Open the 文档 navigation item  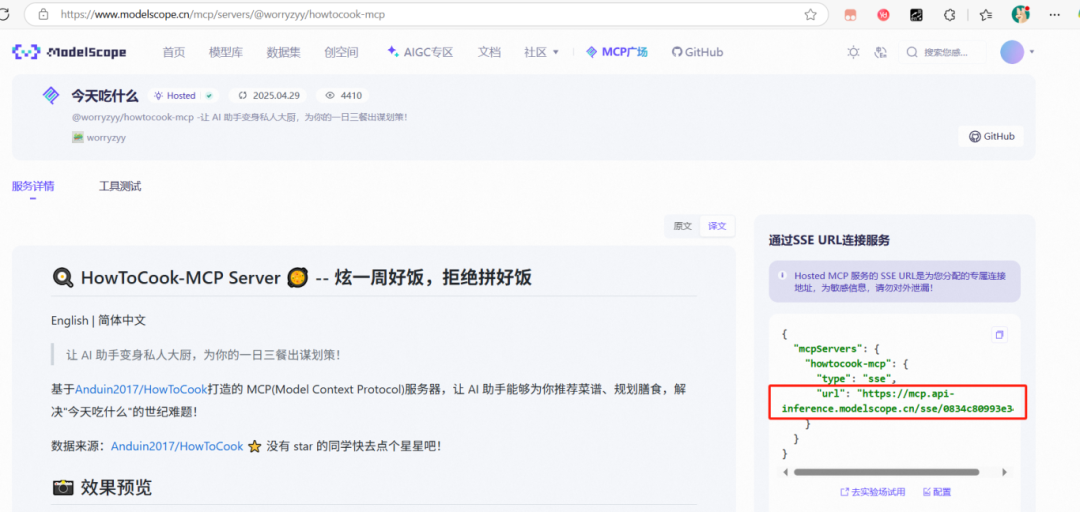(x=489, y=52)
